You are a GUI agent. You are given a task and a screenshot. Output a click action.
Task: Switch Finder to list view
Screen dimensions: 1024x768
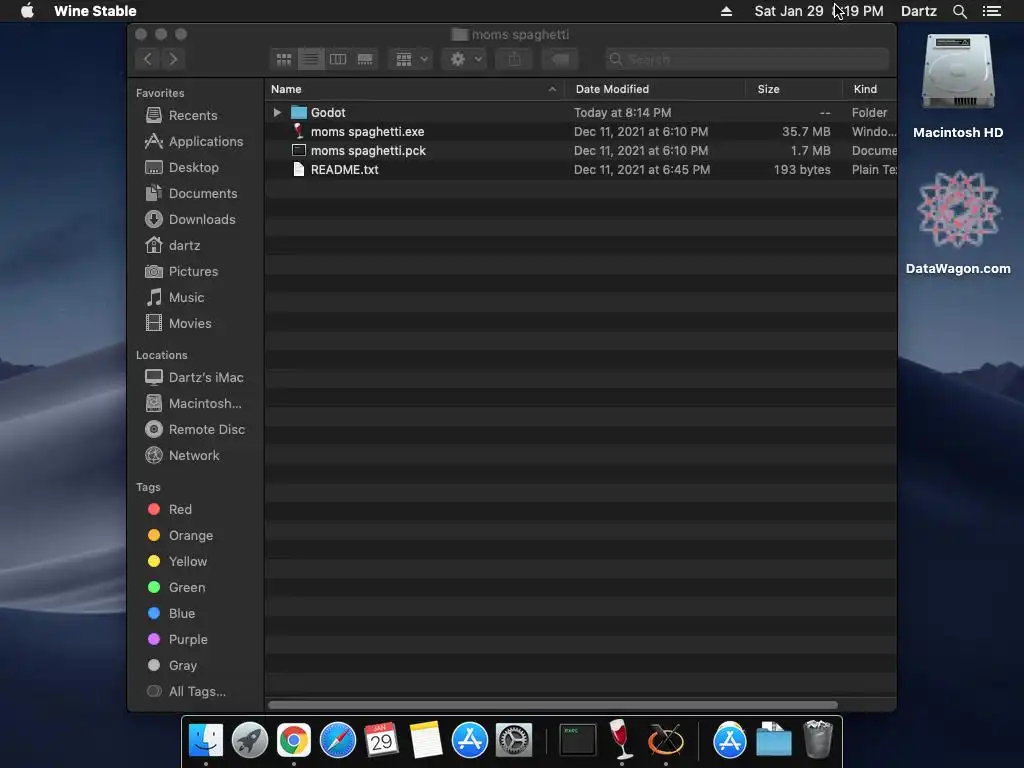pos(311,59)
